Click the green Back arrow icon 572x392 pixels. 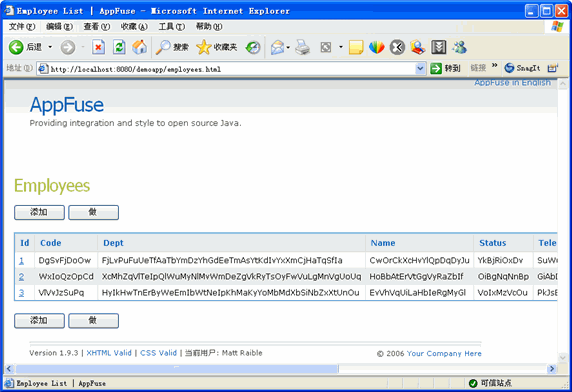click(x=16, y=47)
